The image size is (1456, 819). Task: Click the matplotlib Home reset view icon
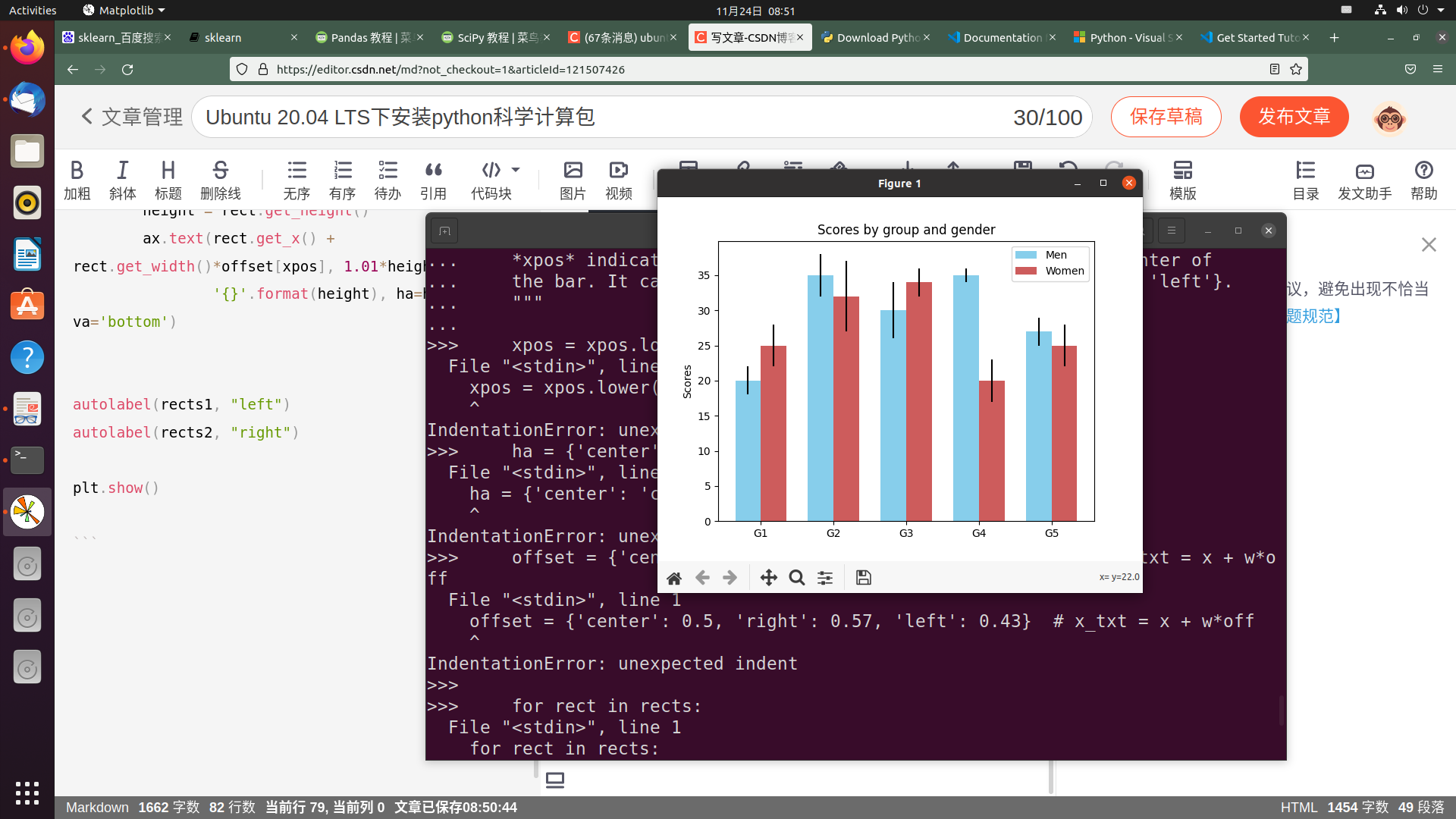coord(673,578)
